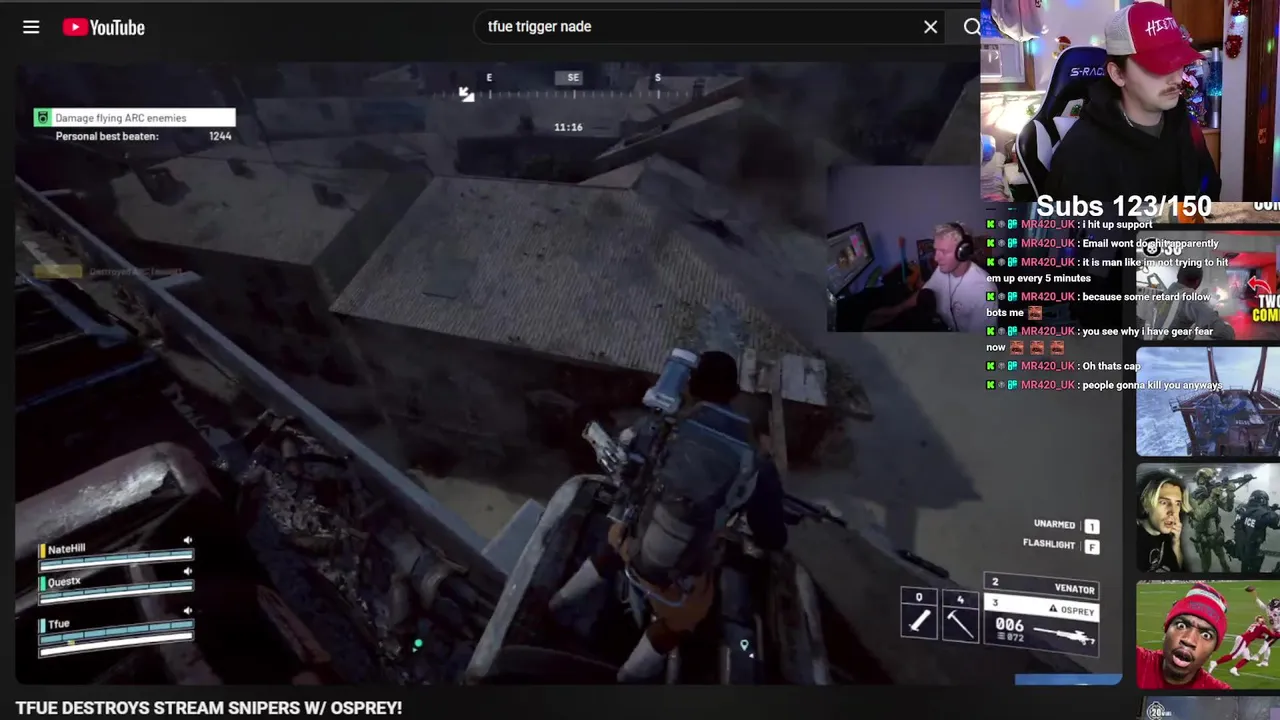
Task: Click the personal best value 1244
Action: [220, 136]
